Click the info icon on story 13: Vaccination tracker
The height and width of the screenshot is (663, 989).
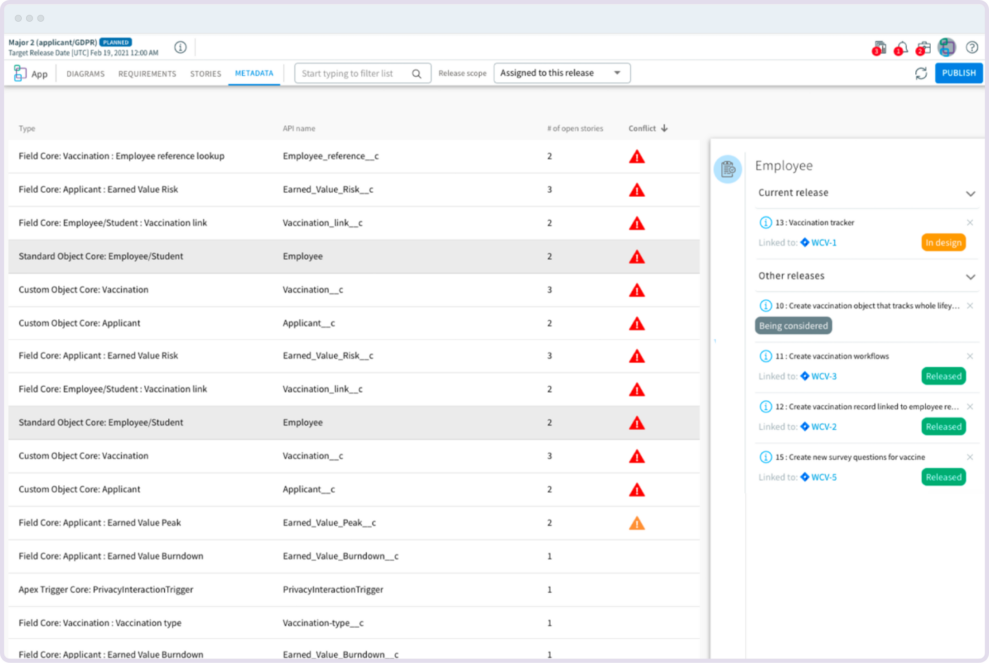point(765,221)
